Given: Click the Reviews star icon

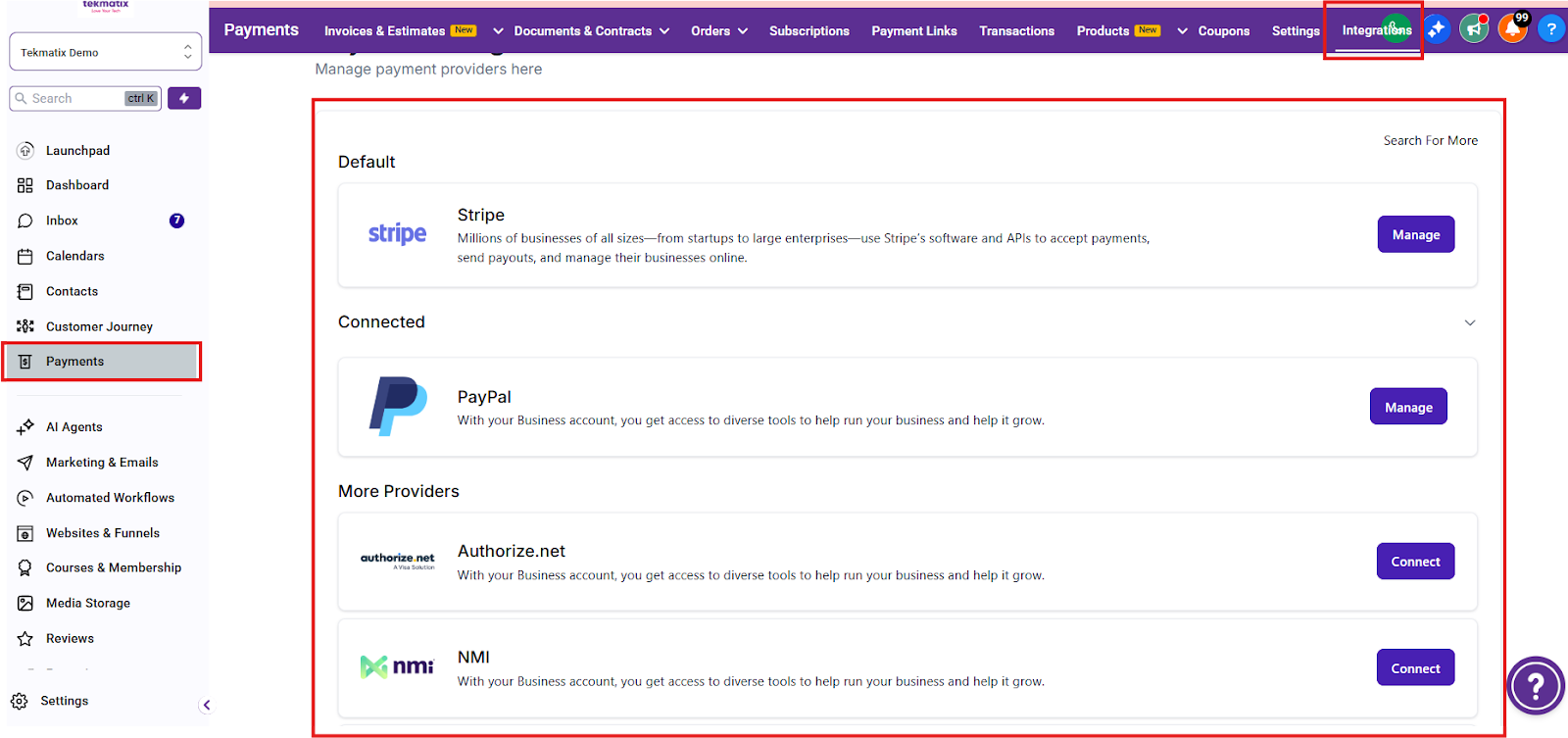Looking at the screenshot, I should click(25, 638).
